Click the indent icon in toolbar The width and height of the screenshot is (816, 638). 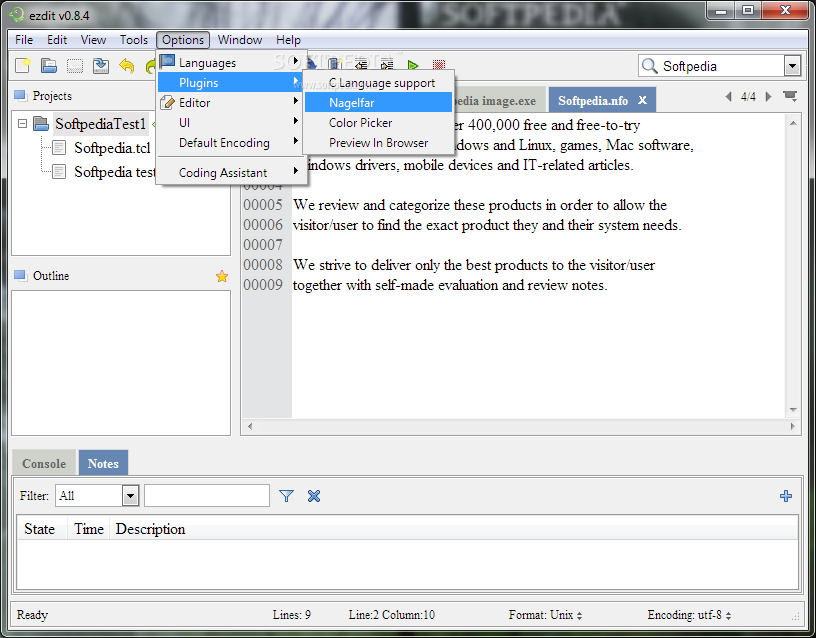(387, 65)
